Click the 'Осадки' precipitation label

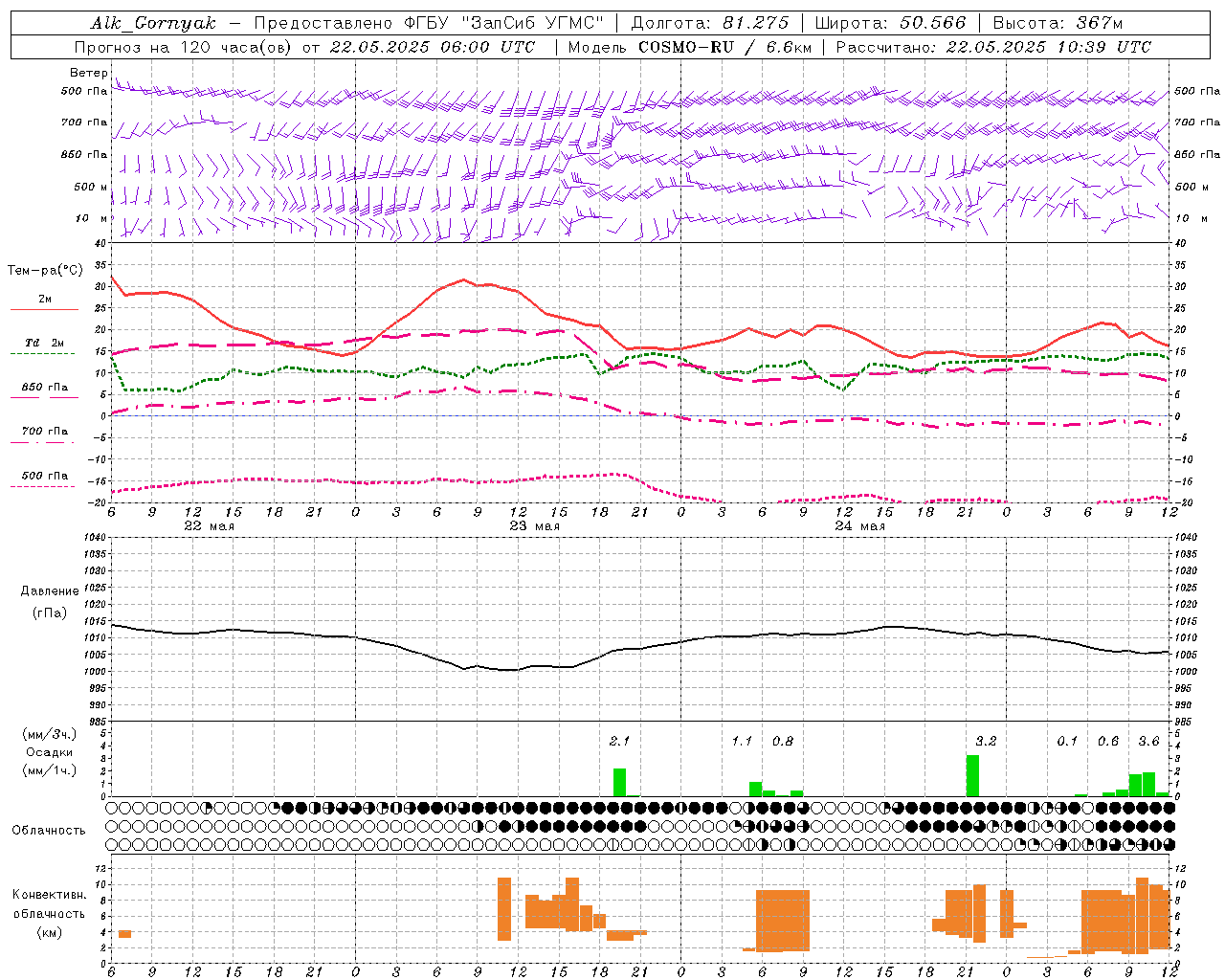point(50,752)
